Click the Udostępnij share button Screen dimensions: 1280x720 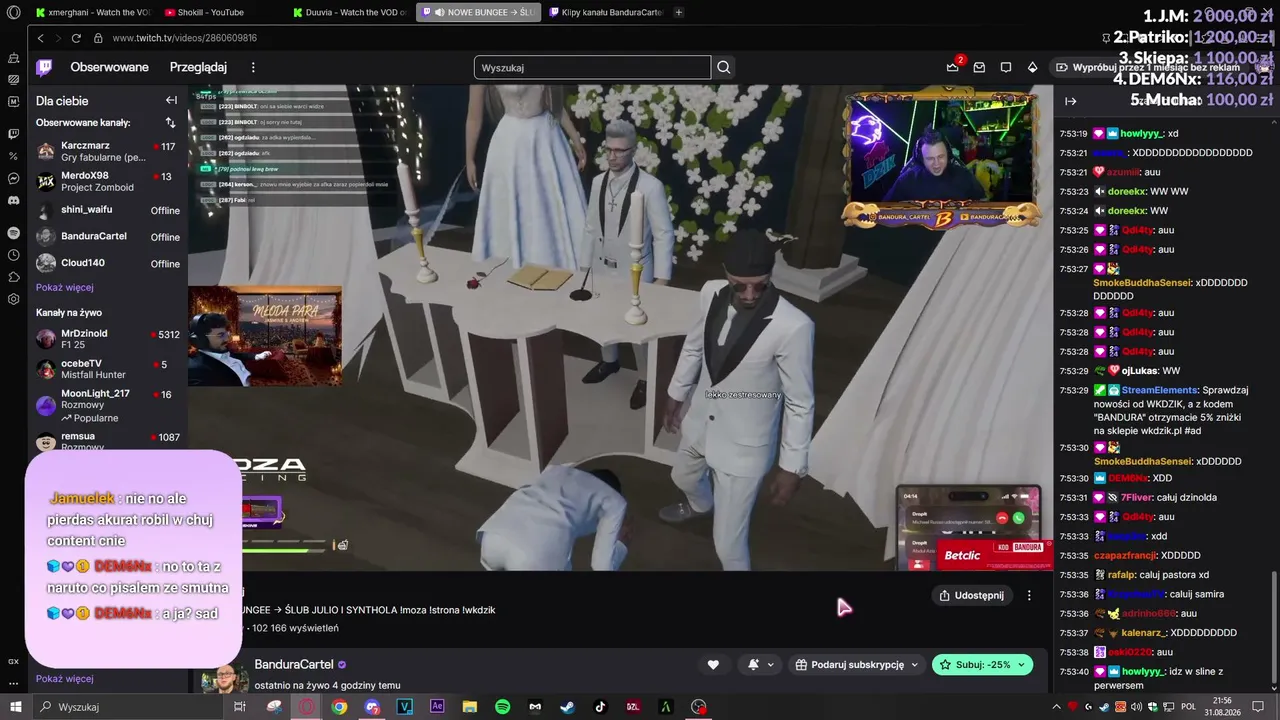[x=971, y=595]
